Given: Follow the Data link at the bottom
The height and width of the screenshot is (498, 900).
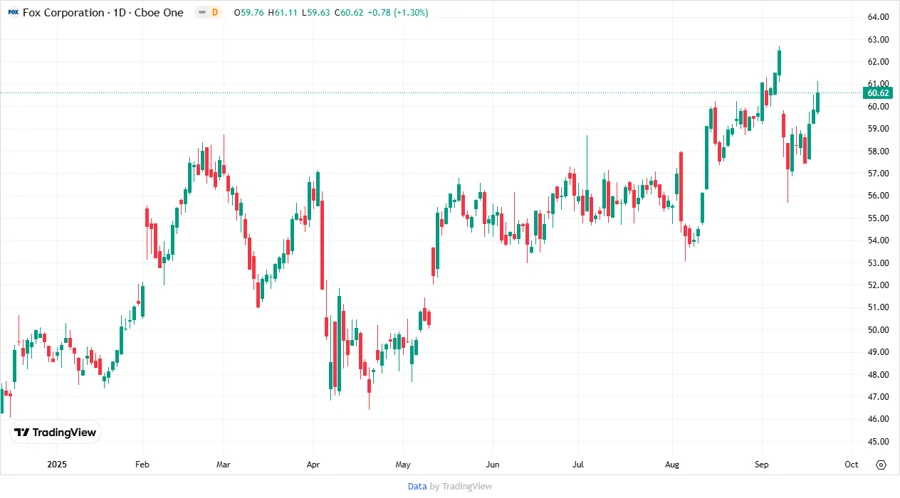Looking at the screenshot, I should [x=417, y=486].
